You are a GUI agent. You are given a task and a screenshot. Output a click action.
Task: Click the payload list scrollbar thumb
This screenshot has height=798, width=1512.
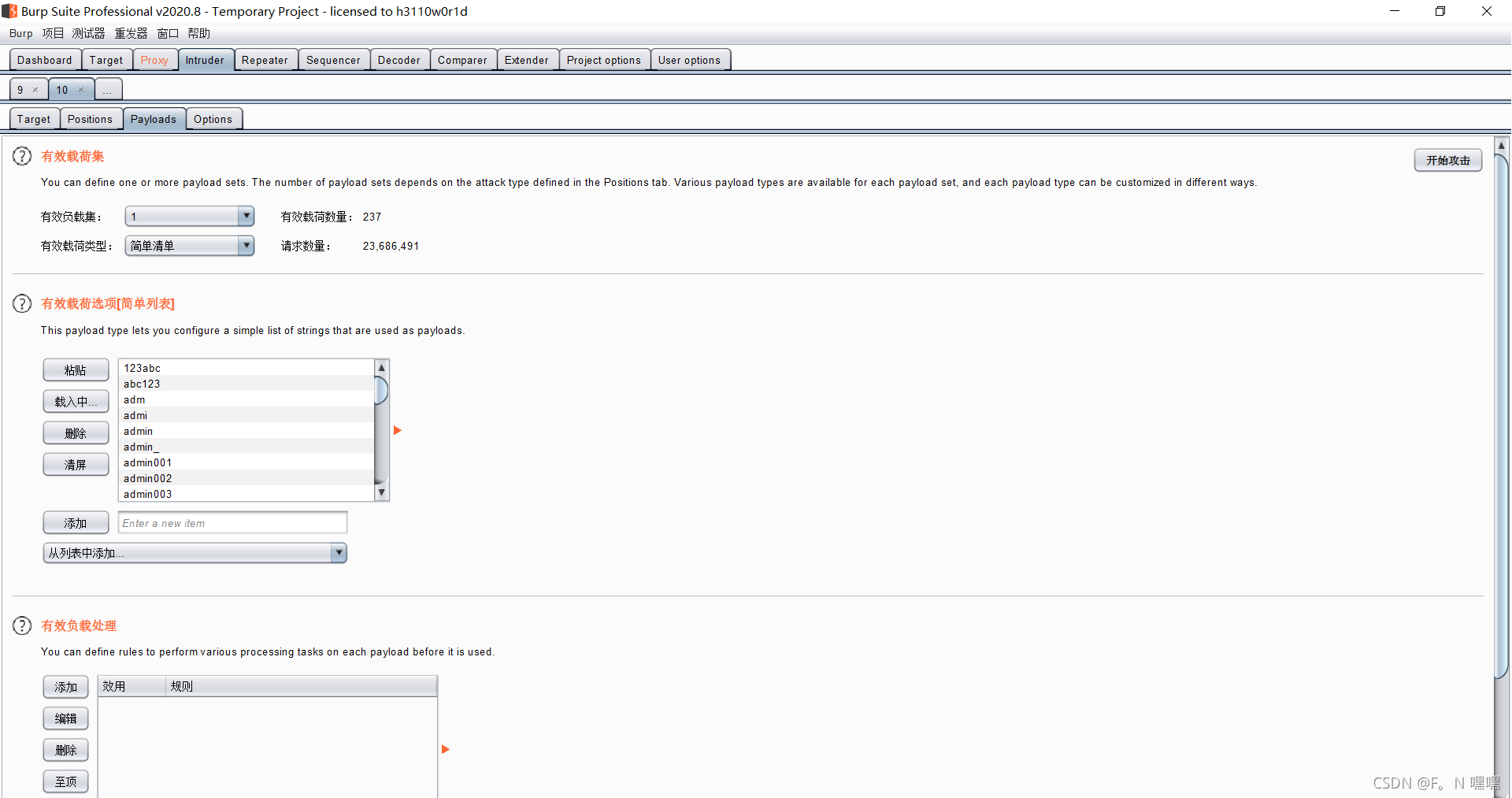382,390
